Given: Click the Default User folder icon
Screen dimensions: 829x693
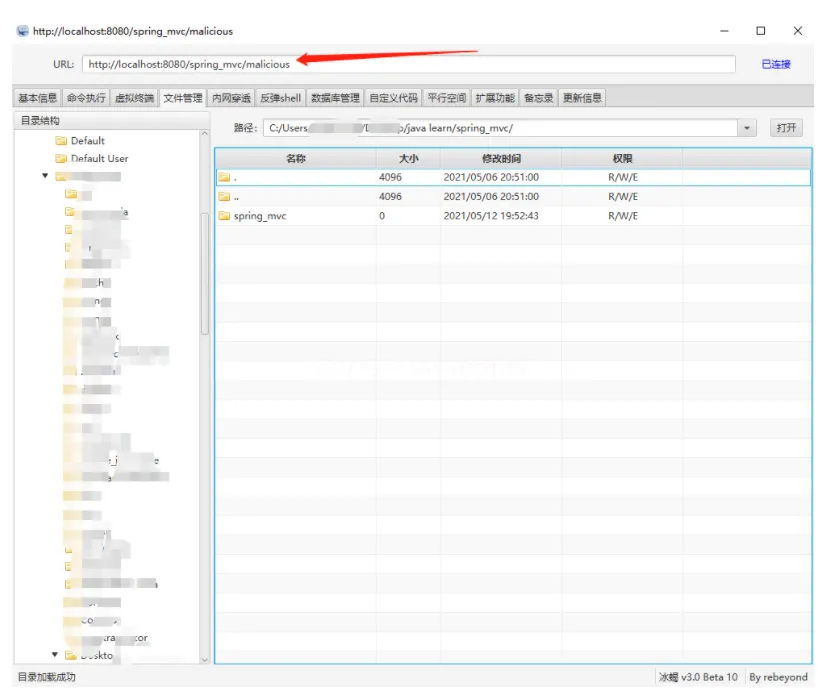Looking at the screenshot, I should point(61,159).
